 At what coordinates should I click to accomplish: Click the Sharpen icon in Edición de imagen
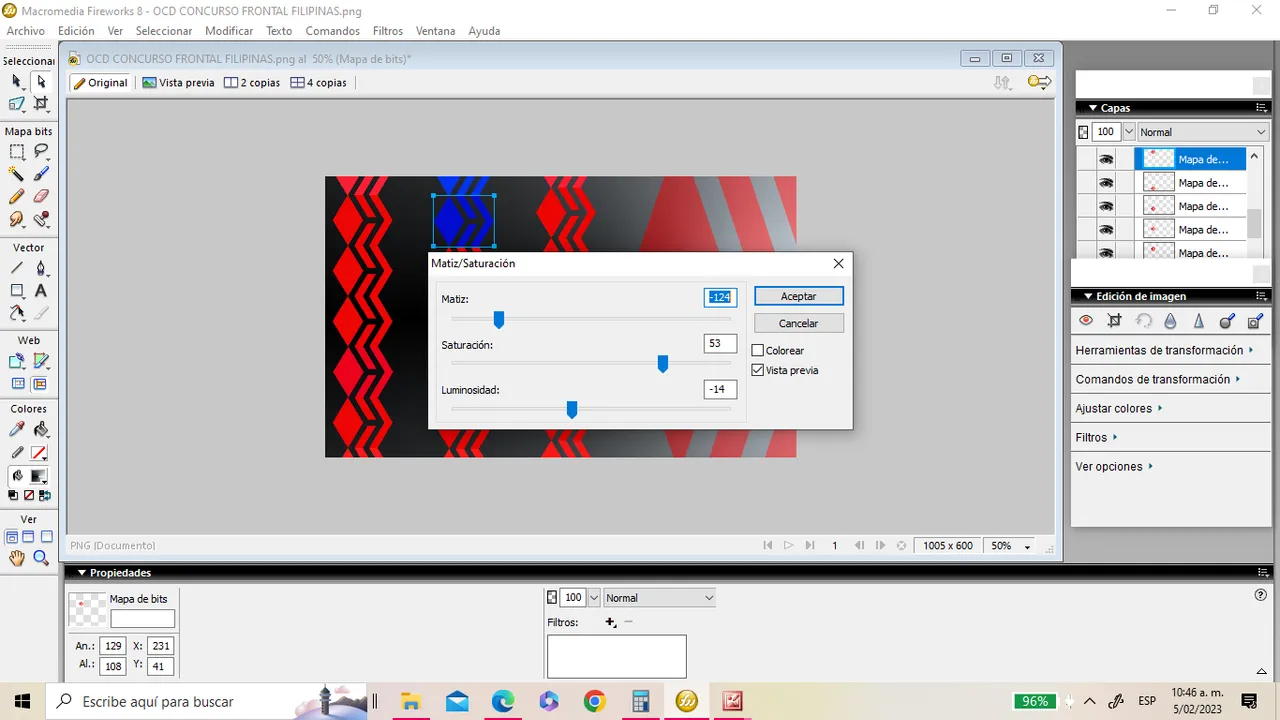(1198, 321)
